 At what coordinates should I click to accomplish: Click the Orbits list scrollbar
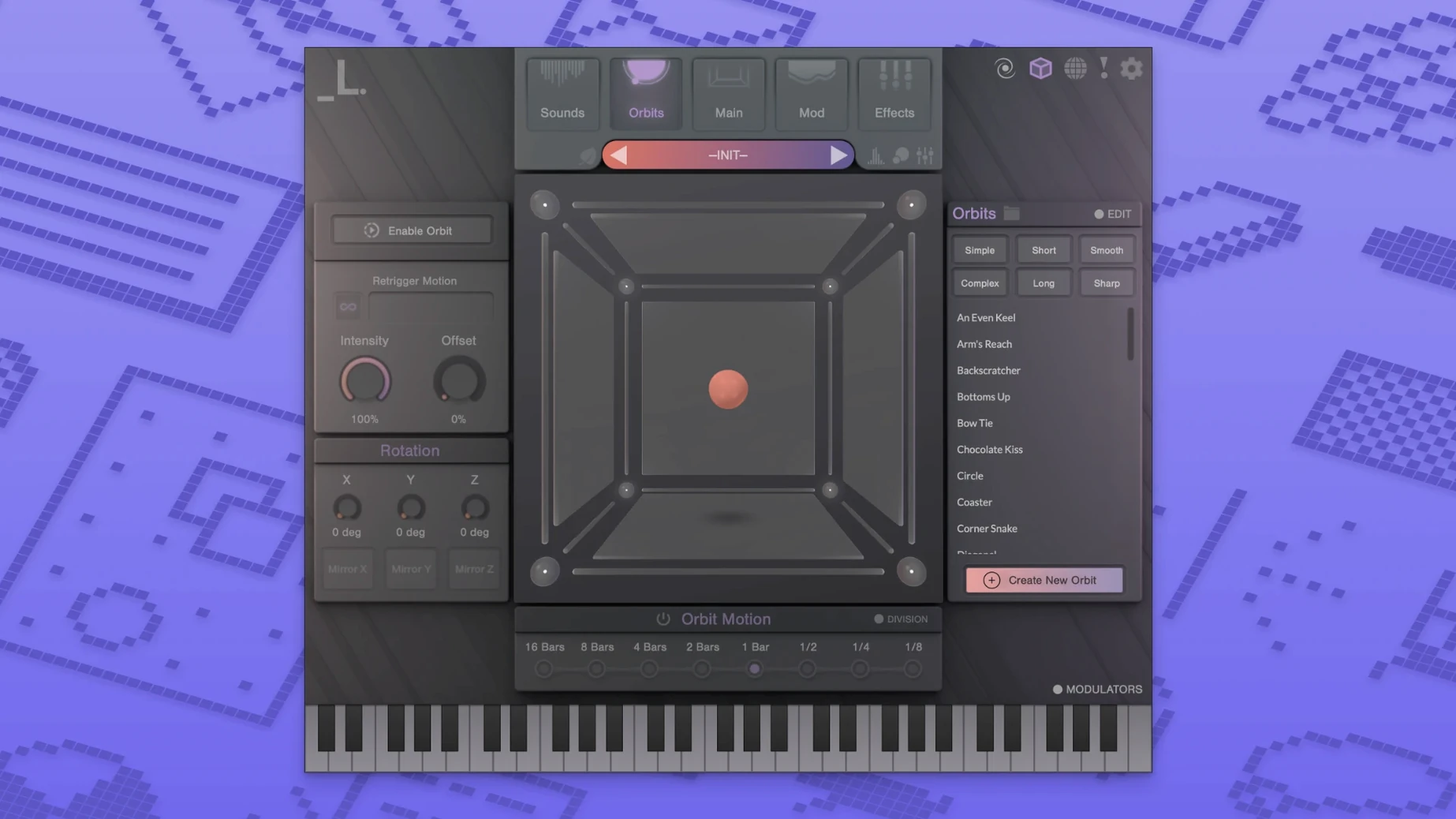(1130, 335)
